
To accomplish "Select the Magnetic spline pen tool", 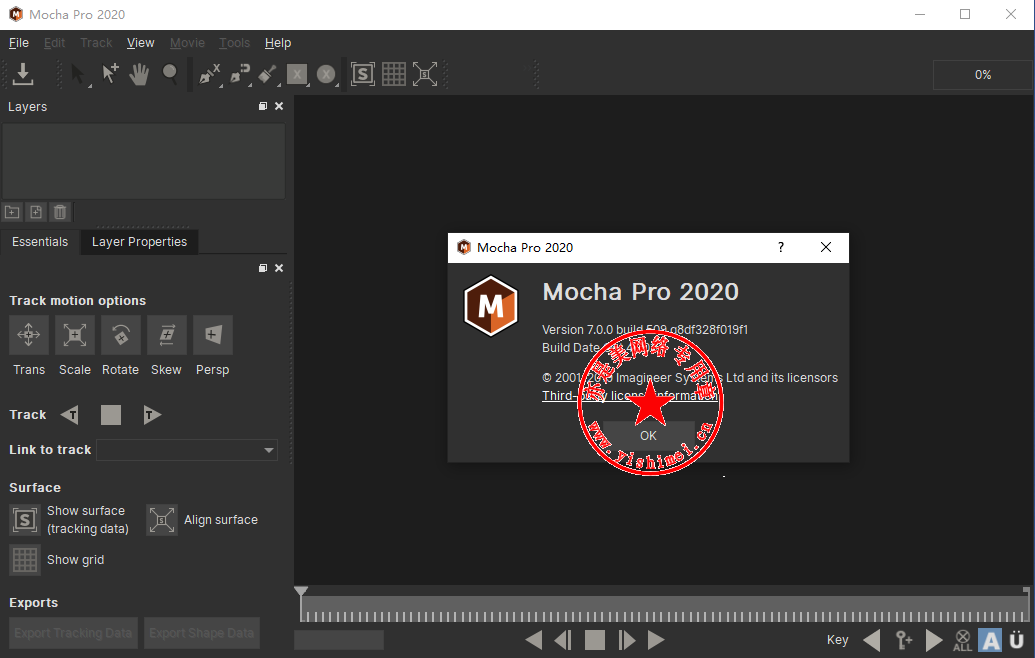I will [240, 75].
